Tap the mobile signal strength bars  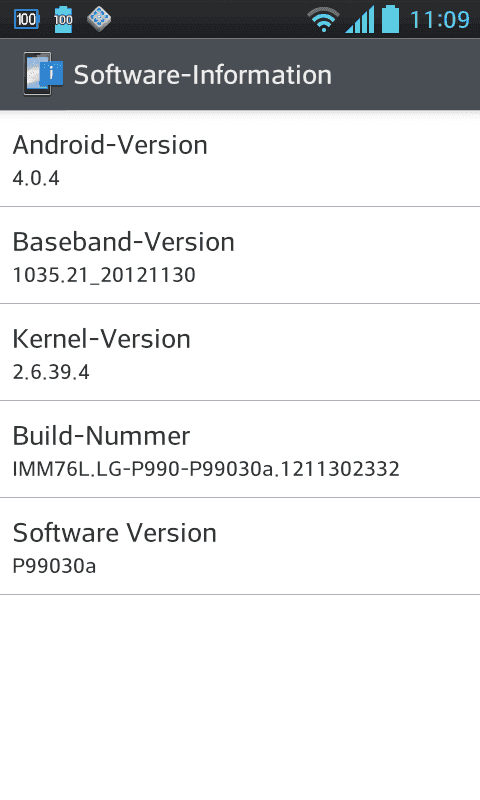360,20
